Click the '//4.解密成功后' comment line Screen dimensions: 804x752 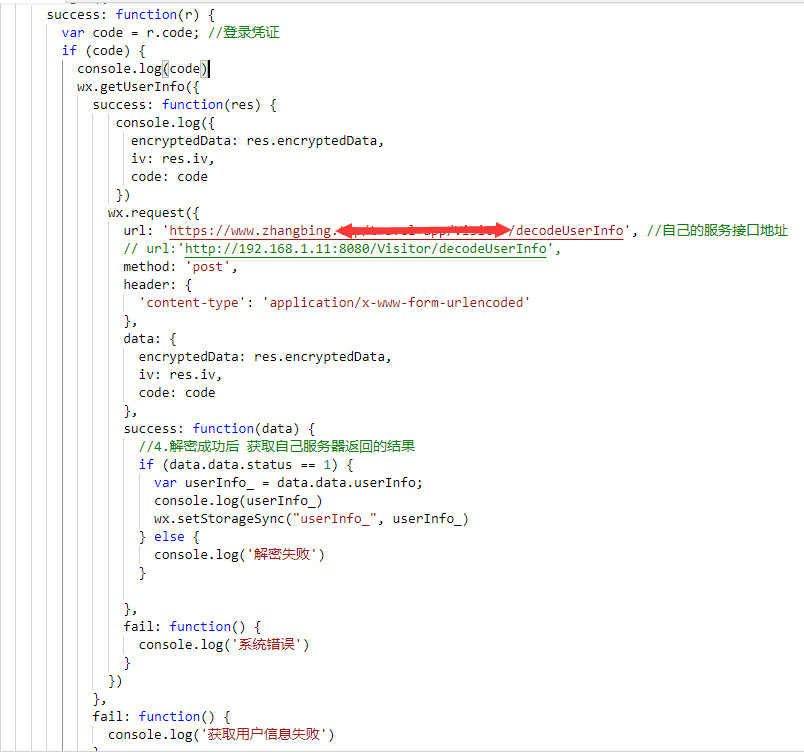click(x=277, y=446)
